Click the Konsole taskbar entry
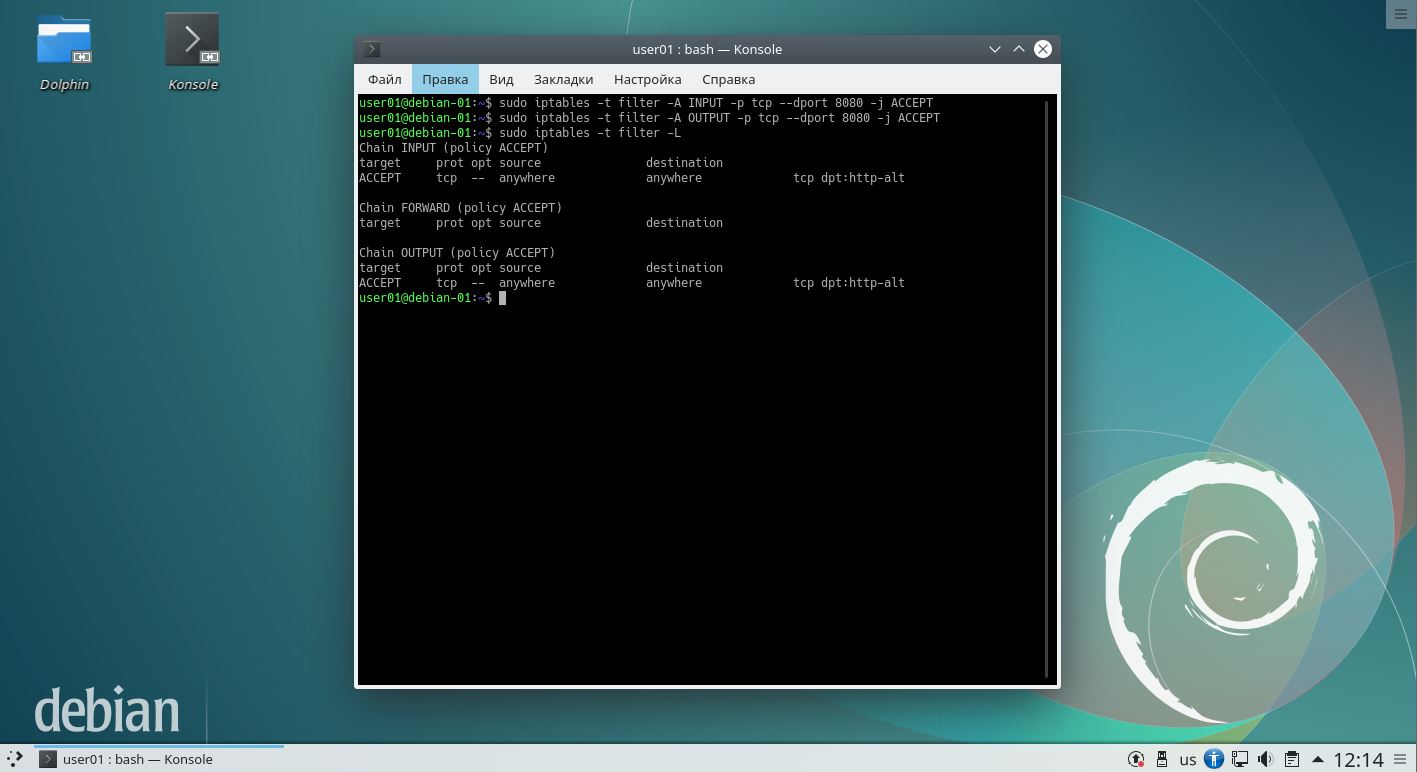Image resolution: width=1417 pixels, height=772 pixels. click(159, 759)
